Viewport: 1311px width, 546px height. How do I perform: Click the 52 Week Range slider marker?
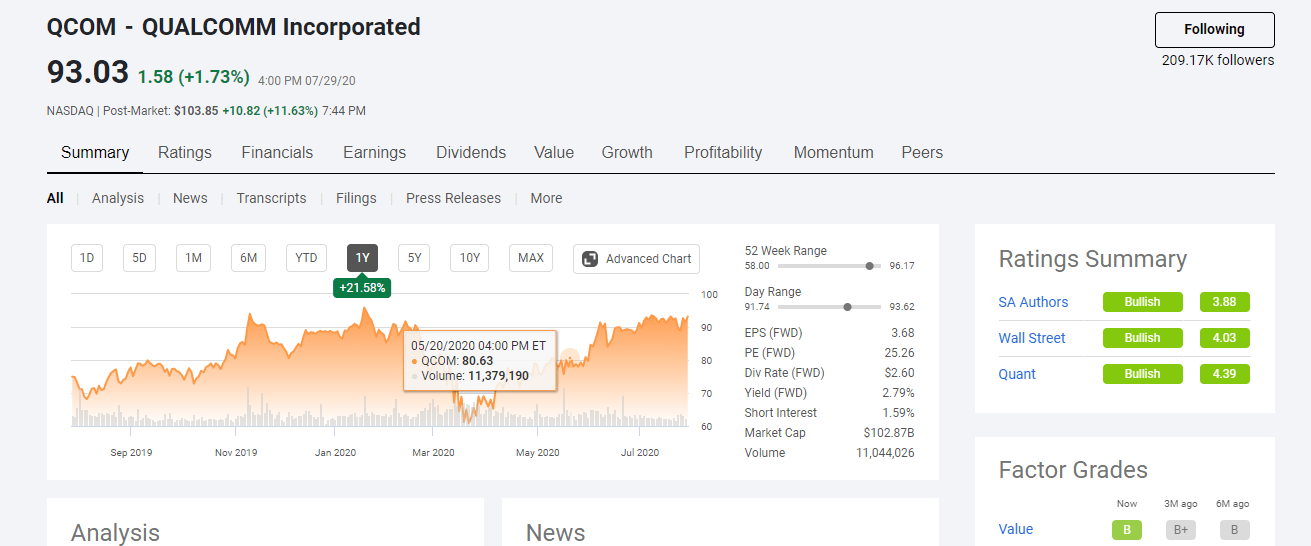870,266
